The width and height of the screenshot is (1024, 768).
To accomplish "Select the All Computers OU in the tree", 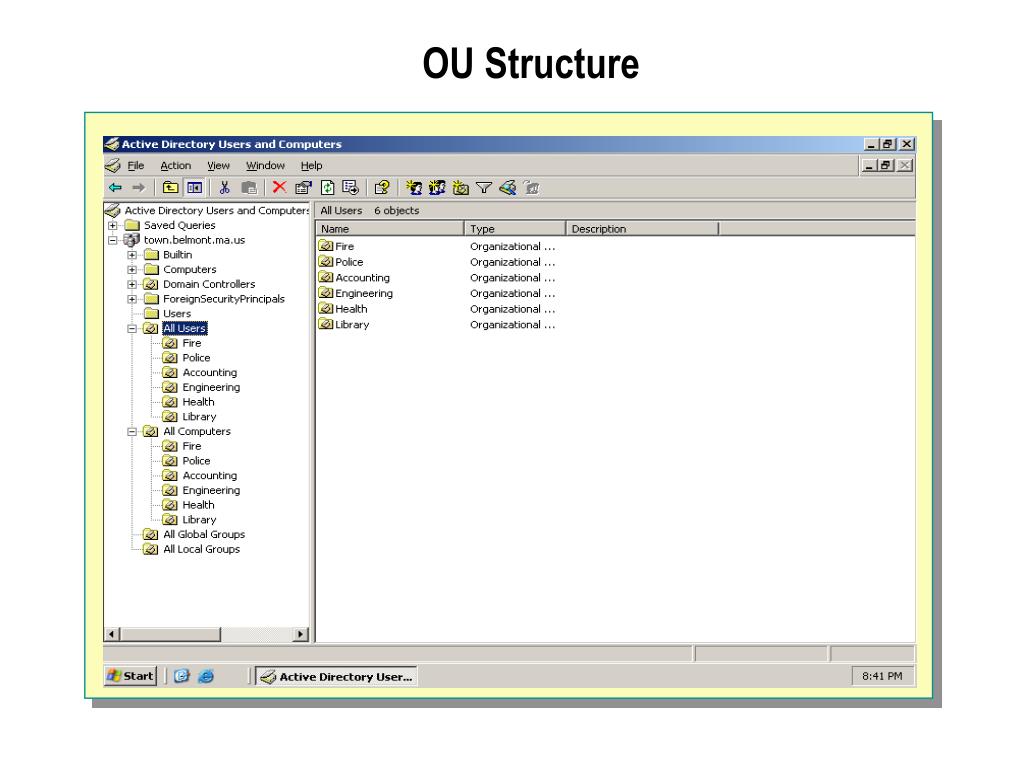I will coord(197,432).
